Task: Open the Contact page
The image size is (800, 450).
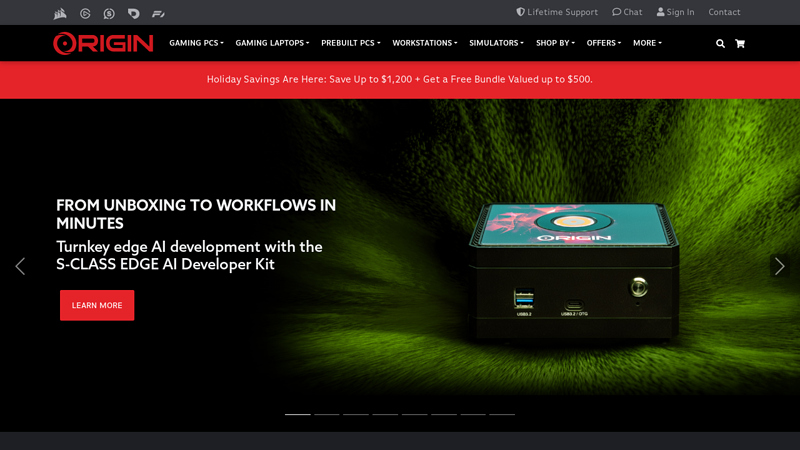Action: pos(724,12)
